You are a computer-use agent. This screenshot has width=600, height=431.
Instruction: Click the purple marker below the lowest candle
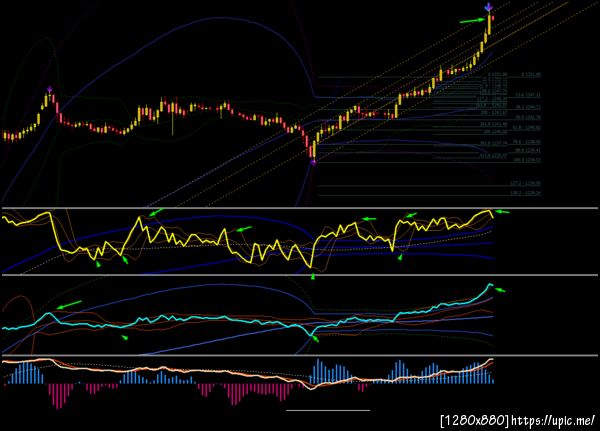click(x=313, y=162)
